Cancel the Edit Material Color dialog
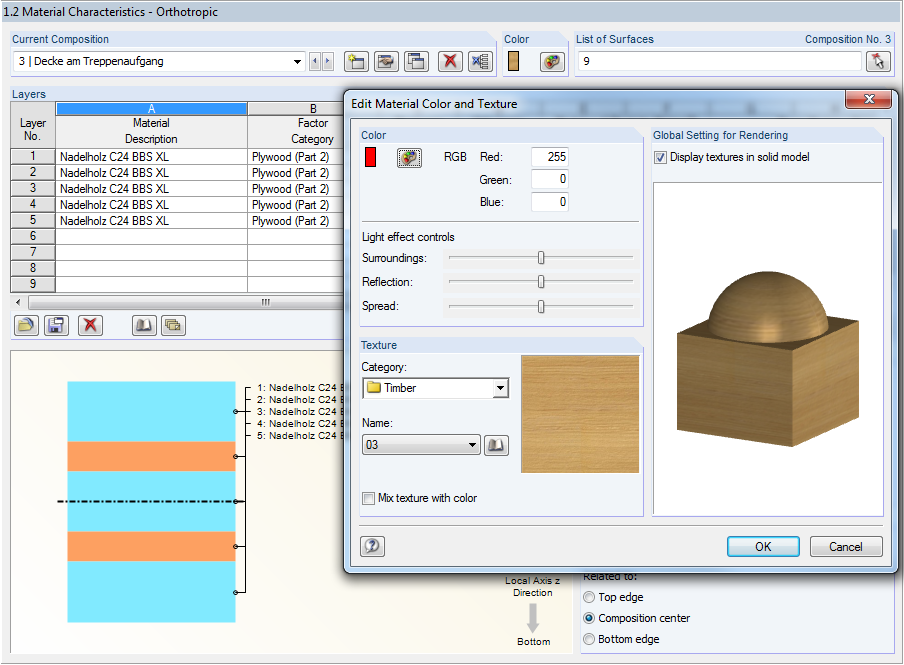904x665 pixels. coord(845,546)
